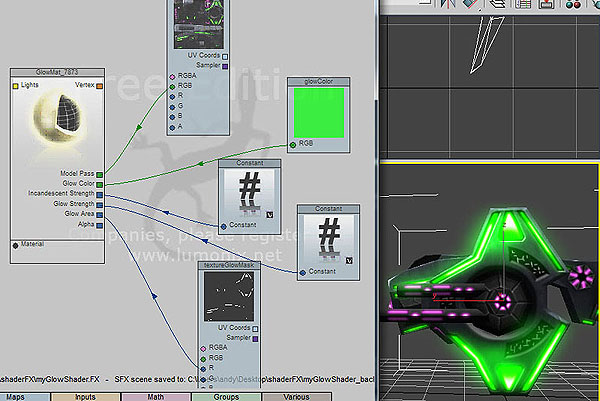Screen dimensions: 600x401
Task: Toggle UV Coords box on textureGlowMask node
Action: point(254,329)
